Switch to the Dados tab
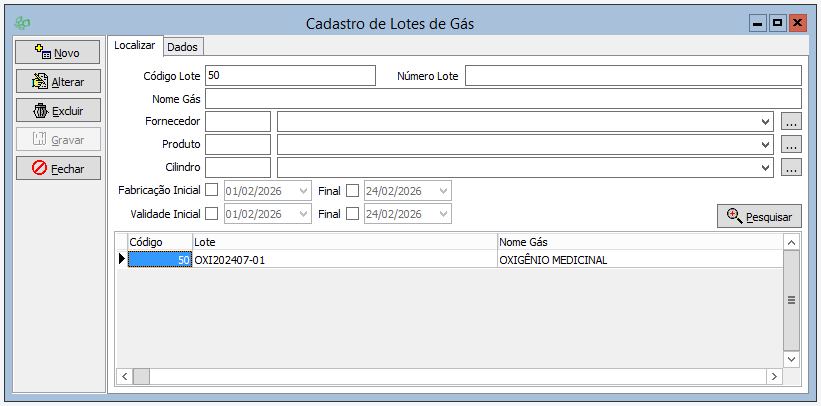This screenshot has height=406, width=821. point(182,47)
